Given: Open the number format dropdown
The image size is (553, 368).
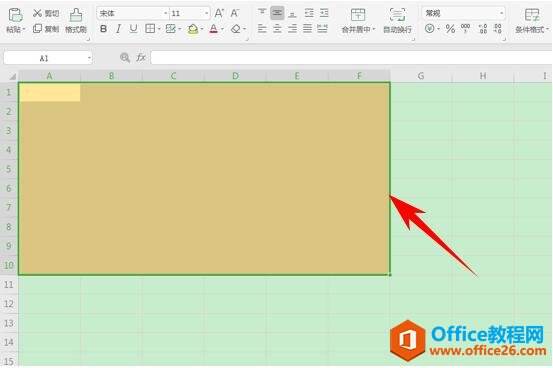Looking at the screenshot, I should (501, 13).
